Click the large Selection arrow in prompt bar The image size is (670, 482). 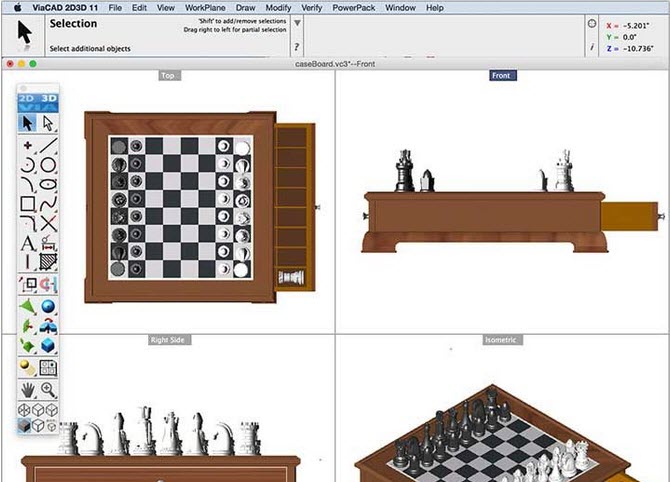click(24, 33)
